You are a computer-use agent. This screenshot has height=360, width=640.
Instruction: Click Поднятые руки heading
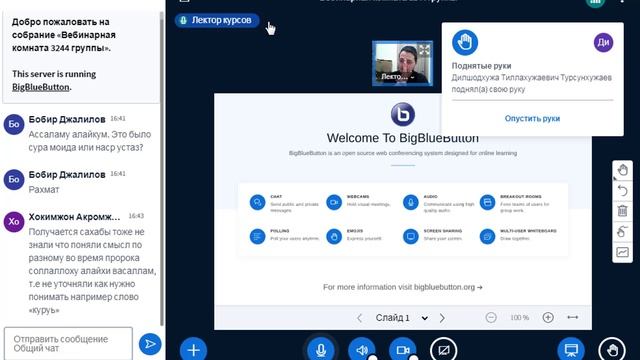click(x=481, y=66)
